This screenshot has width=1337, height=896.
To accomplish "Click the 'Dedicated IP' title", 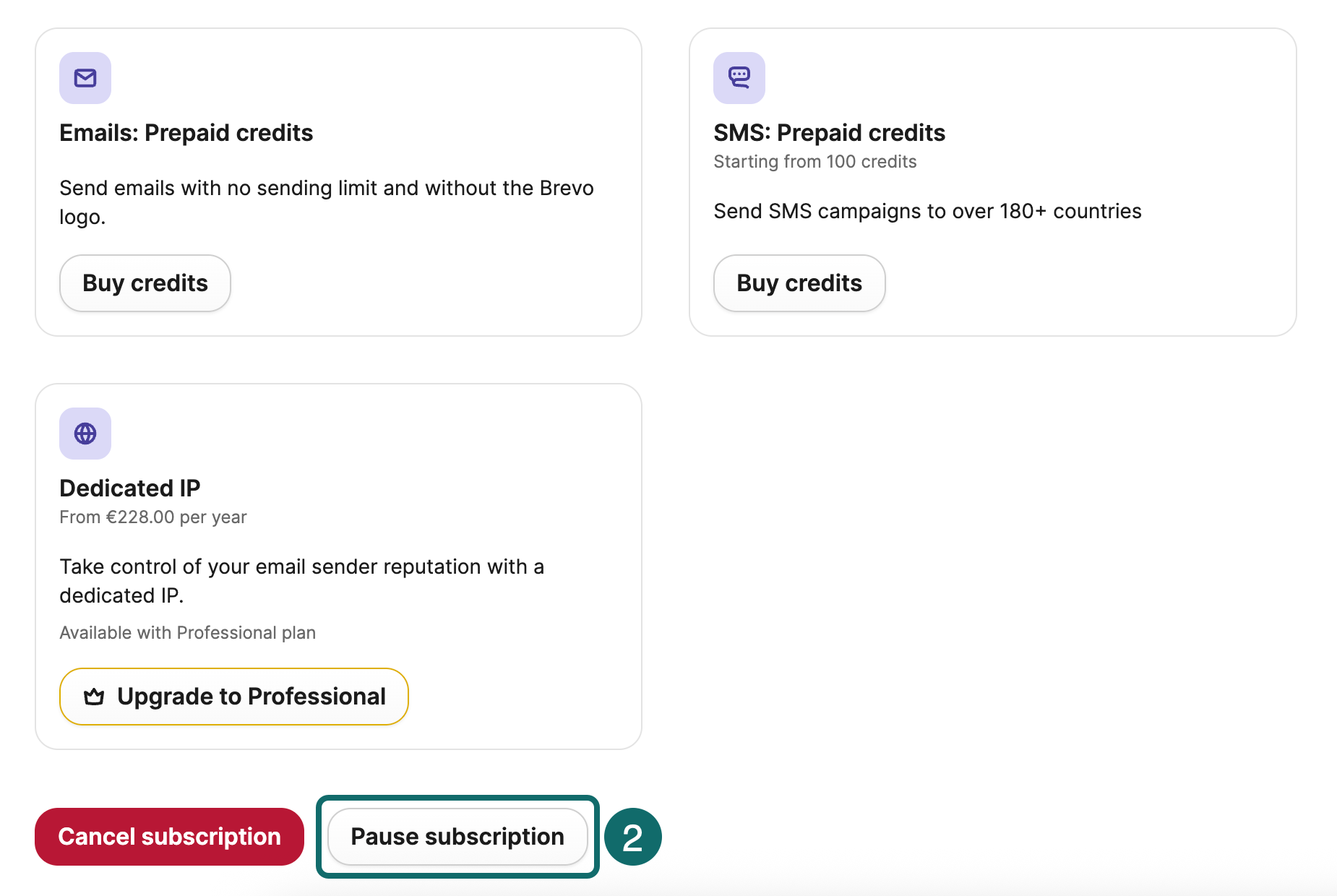I will point(130,488).
